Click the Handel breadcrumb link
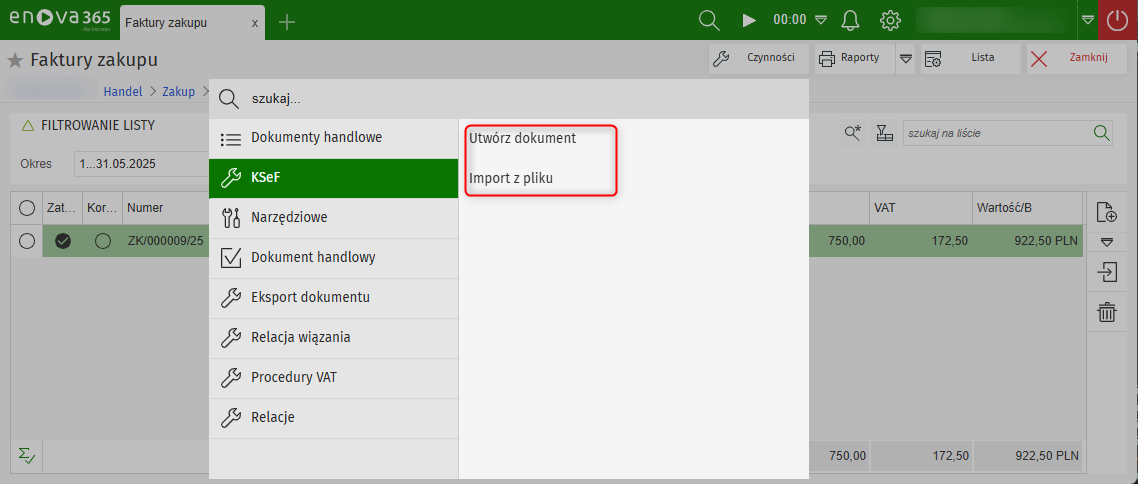Image resolution: width=1138 pixels, height=484 pixels. [123, 91]
